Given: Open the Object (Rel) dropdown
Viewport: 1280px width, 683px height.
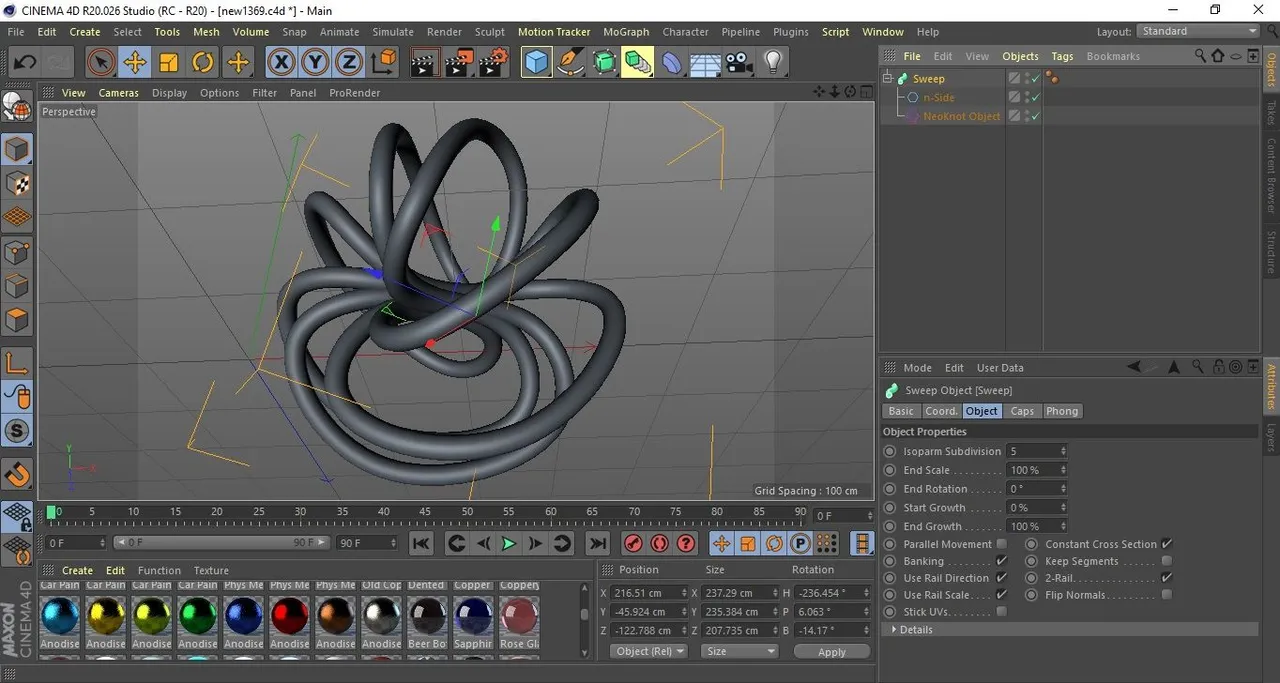Looking at the screenshot, I should coord(649,651).
